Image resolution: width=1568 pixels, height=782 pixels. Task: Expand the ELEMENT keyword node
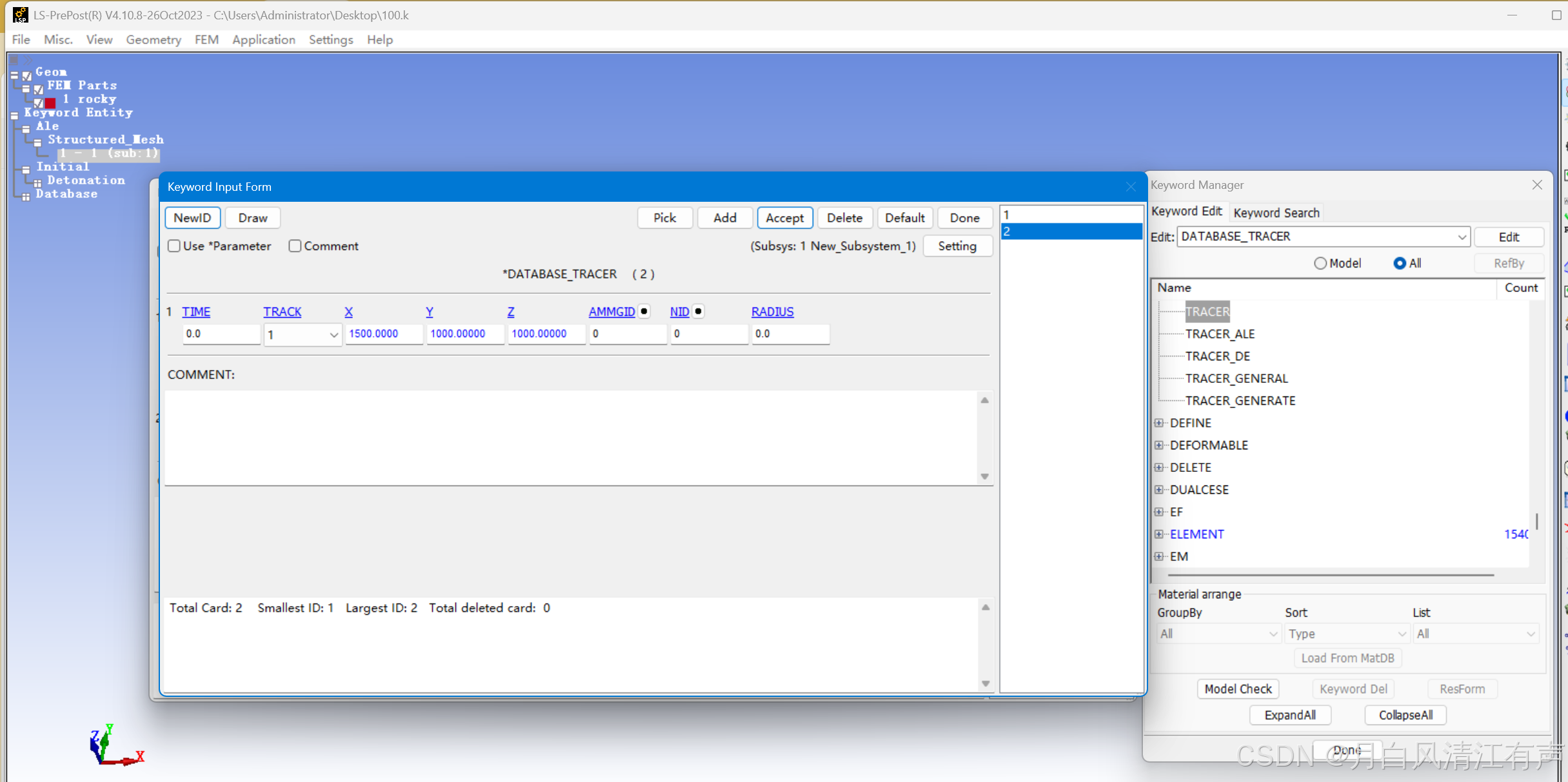coord(1159,534)
